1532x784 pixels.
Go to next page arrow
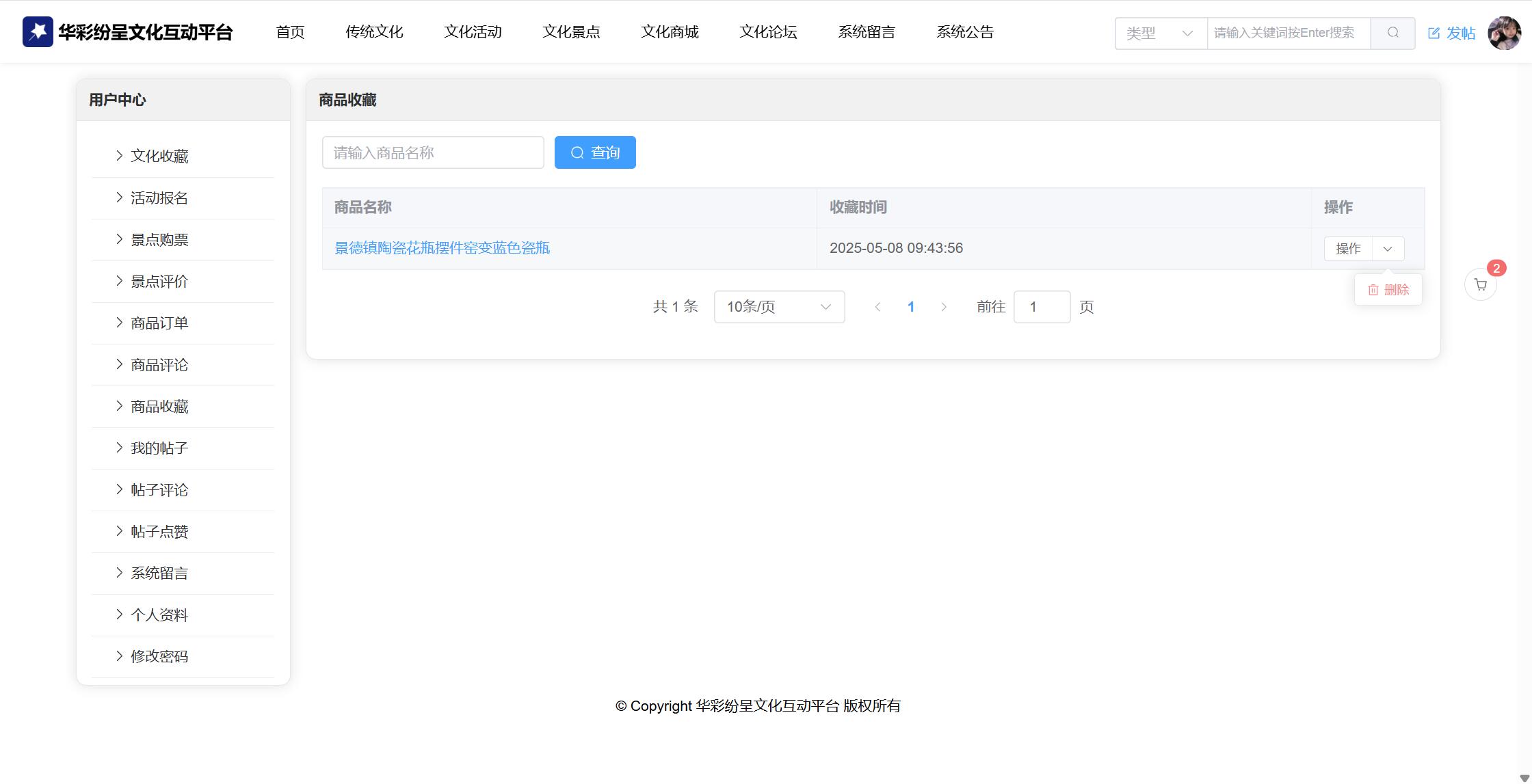click(x=944, y=307)
